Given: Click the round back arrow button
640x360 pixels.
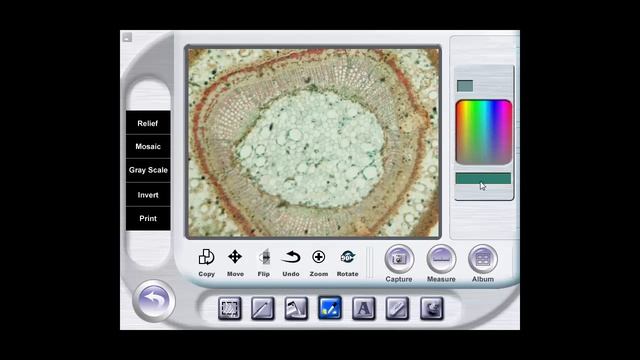Looking at the screenshot, I should pos(154,301).
